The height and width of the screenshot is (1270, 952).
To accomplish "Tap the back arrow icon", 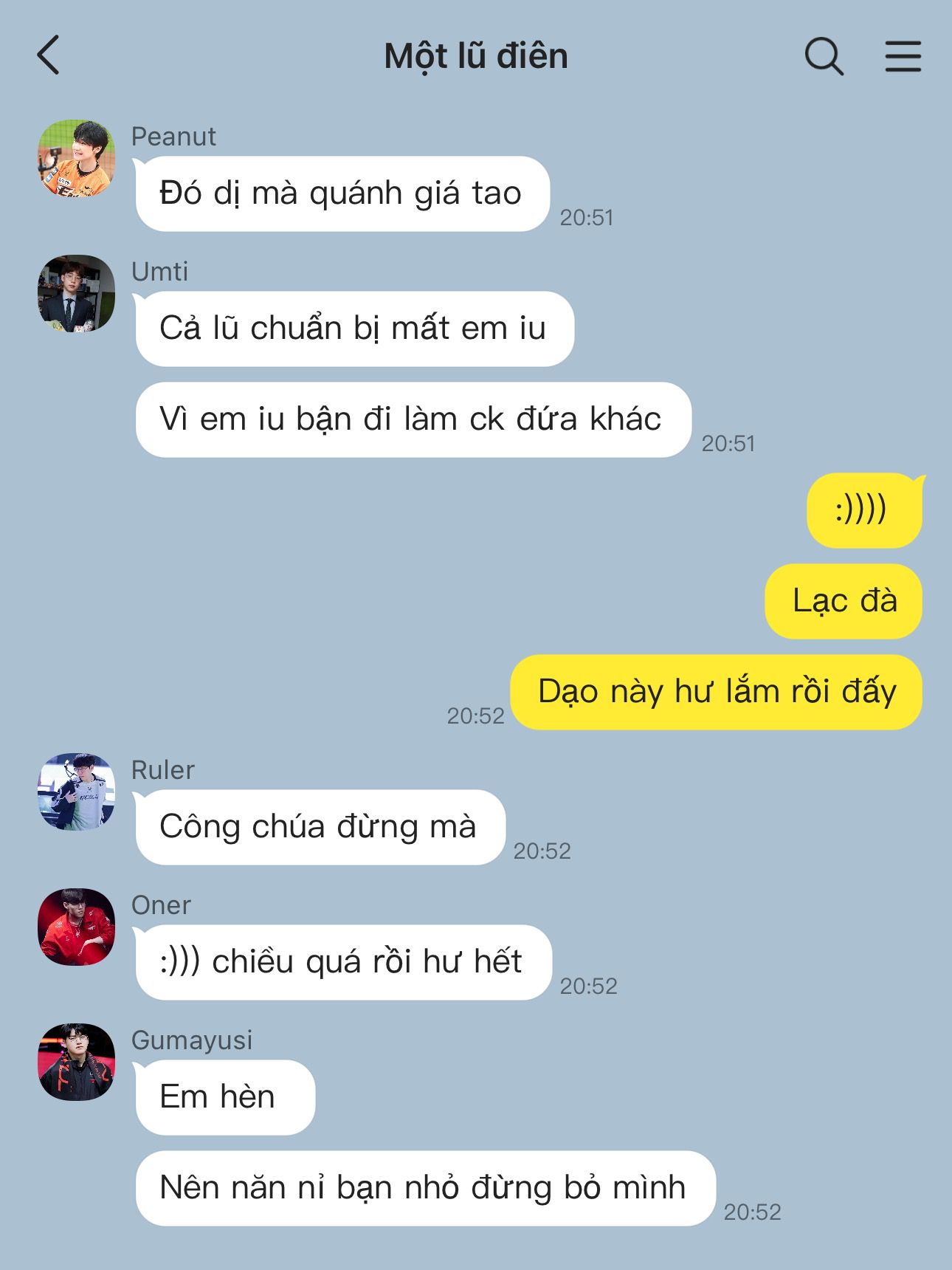I will coord(48,55).
